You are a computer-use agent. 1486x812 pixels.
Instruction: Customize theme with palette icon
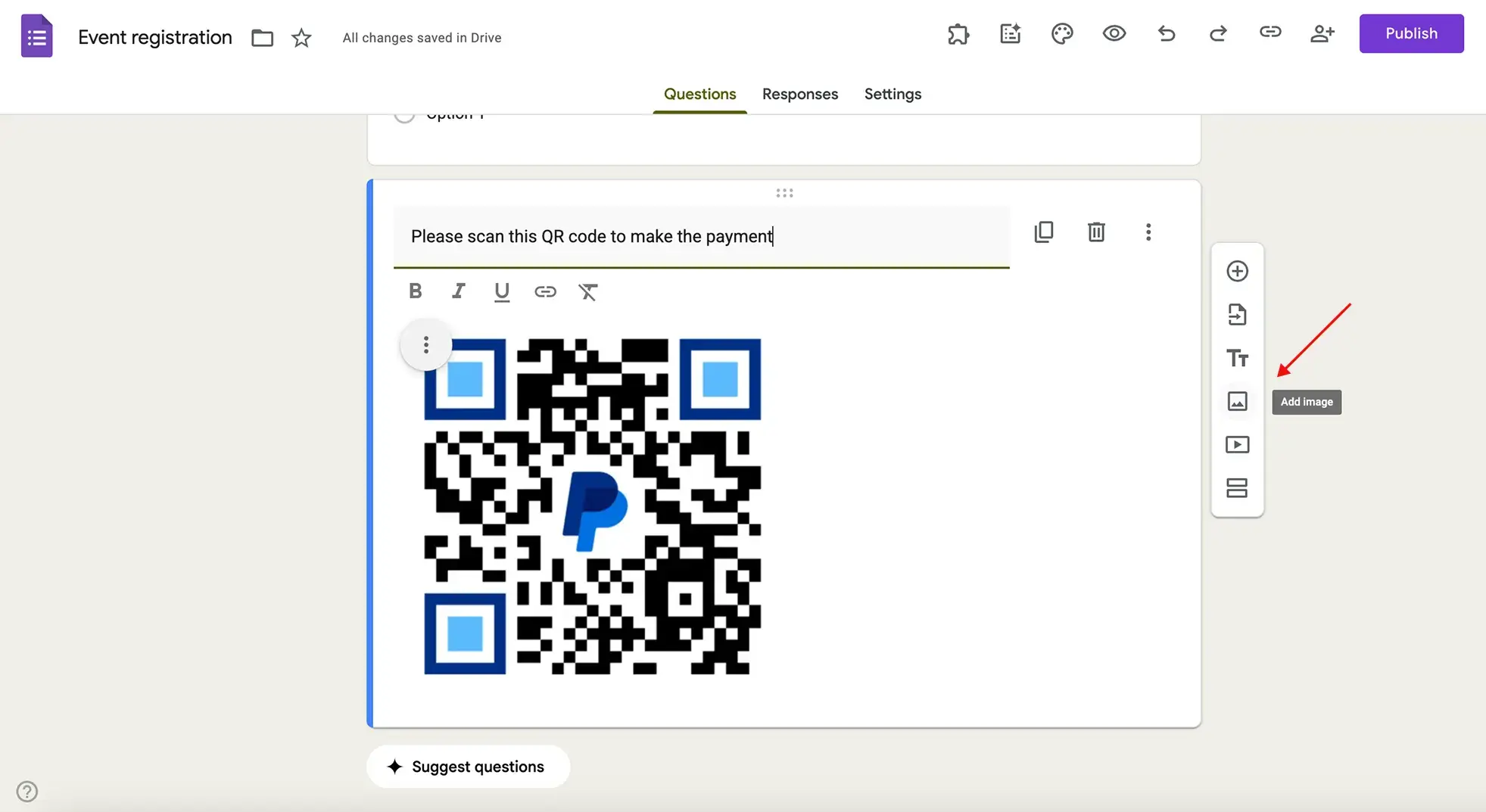point(1062,33)
